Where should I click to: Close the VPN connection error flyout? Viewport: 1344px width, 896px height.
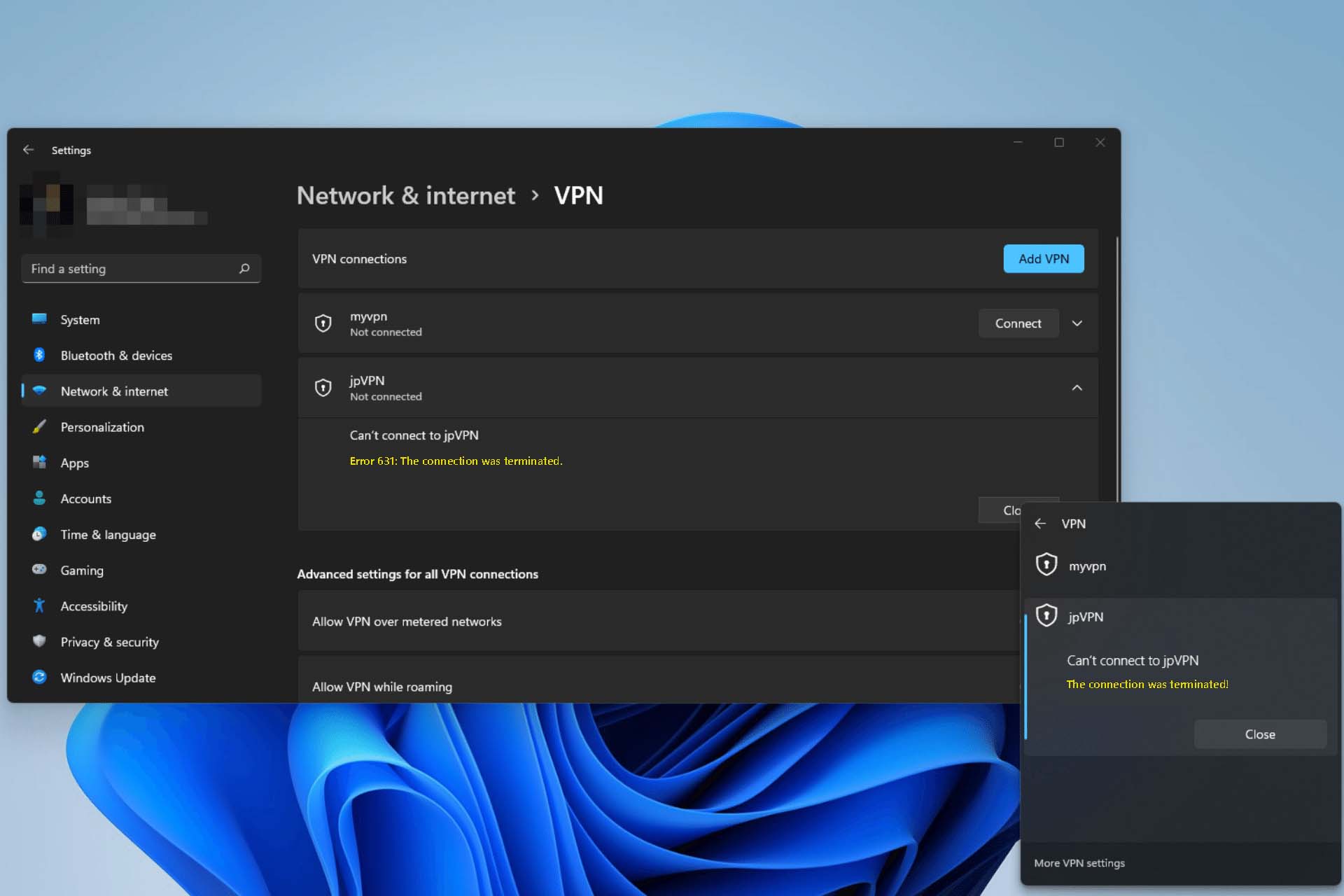[x=1260, y=733]
